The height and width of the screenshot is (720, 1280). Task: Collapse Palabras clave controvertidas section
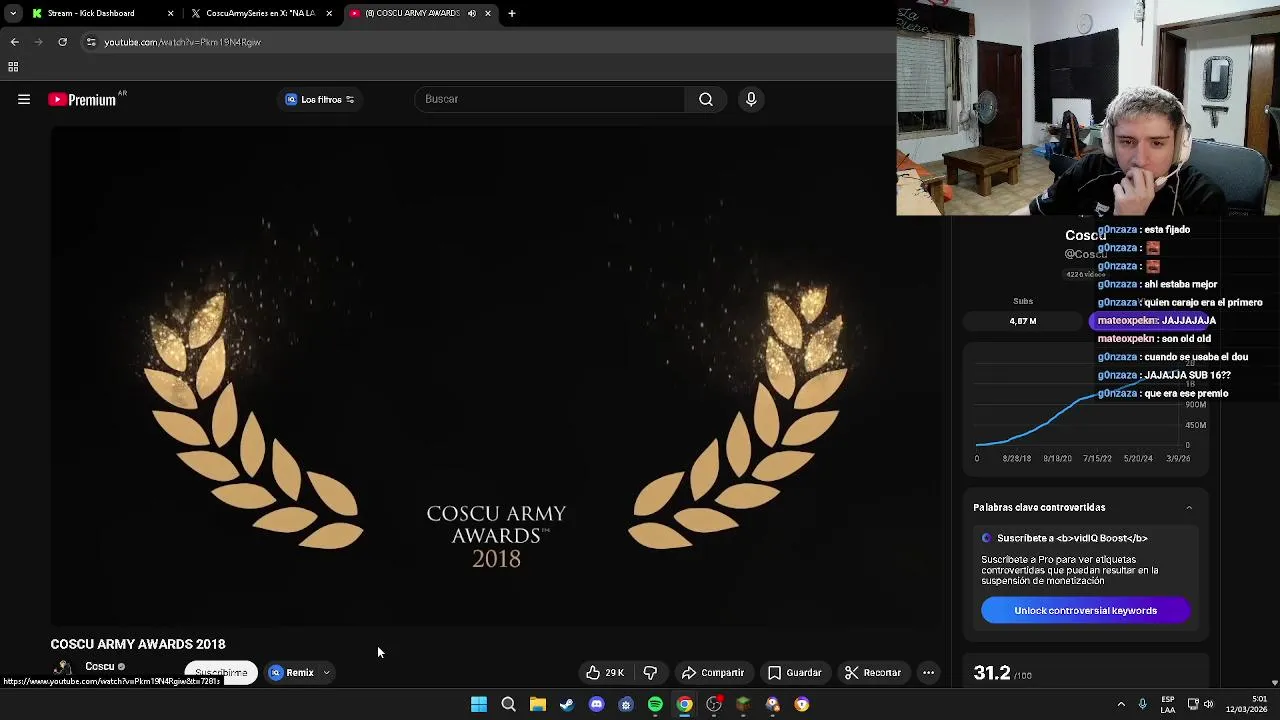click(x=1189, y=508)
